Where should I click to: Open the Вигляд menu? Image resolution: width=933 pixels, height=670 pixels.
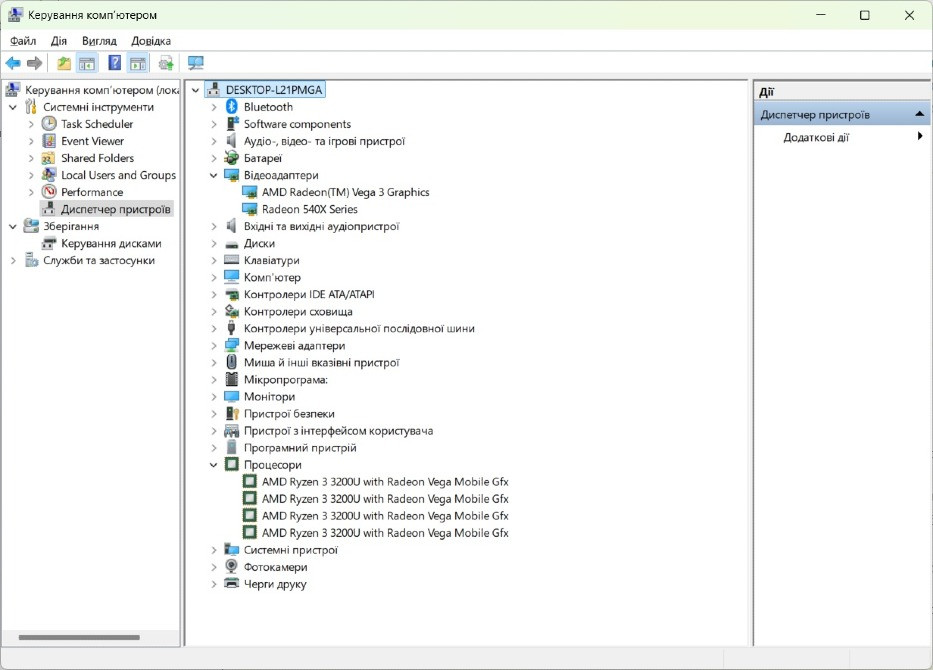[99, 41]
